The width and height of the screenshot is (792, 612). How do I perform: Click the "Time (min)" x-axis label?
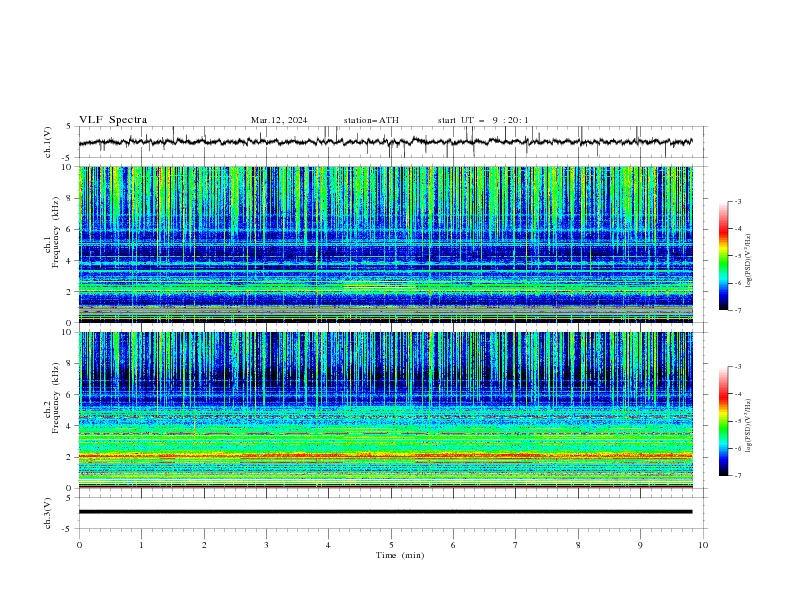point(400,555)
